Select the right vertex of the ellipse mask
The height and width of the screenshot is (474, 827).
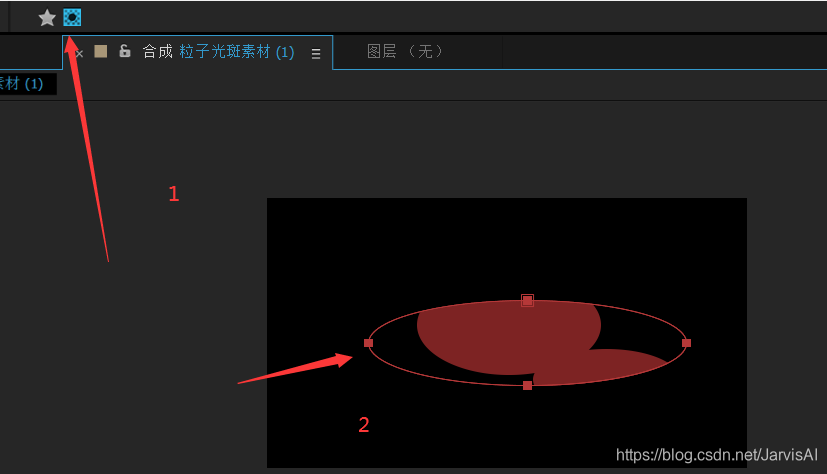click(686, 343)
